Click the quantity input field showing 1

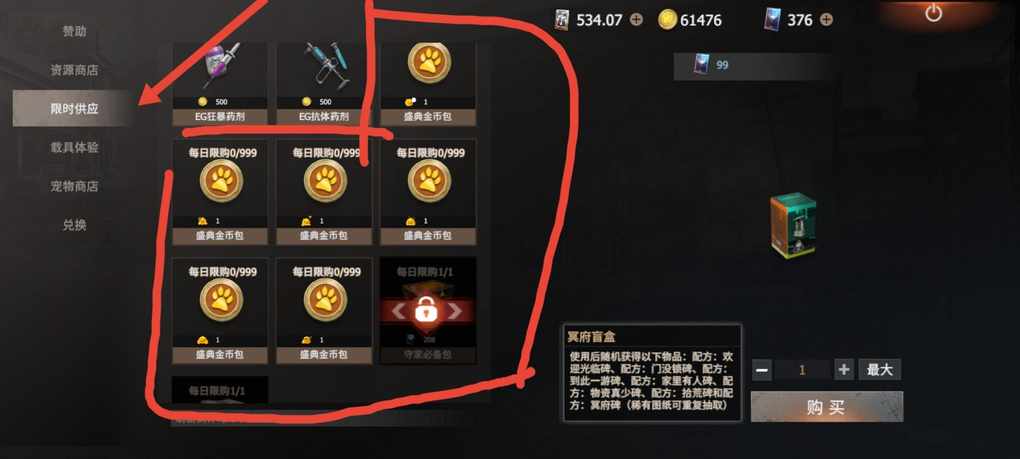pos(803,370)
